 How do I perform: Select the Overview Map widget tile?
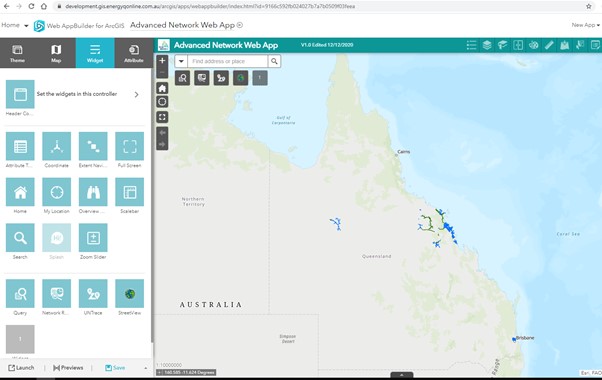coord(93,192)
